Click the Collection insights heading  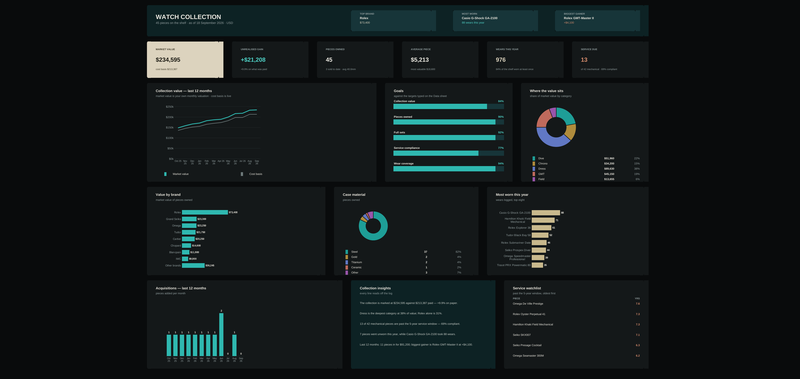(x=376, y=288)
